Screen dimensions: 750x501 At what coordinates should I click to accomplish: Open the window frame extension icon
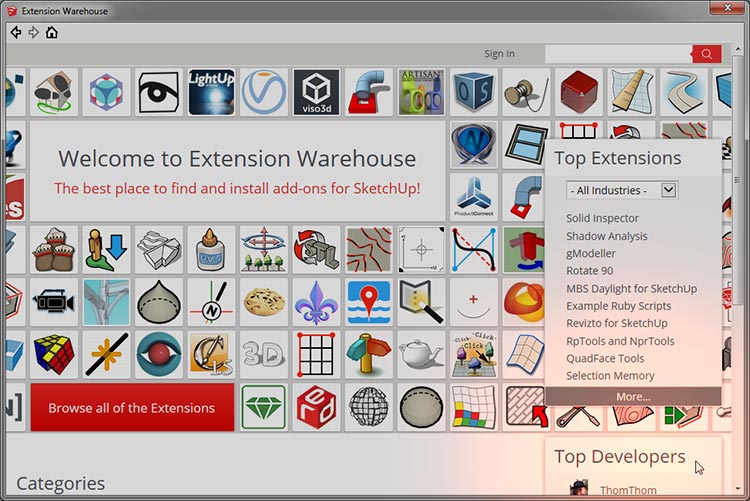(x=526, y=144)
